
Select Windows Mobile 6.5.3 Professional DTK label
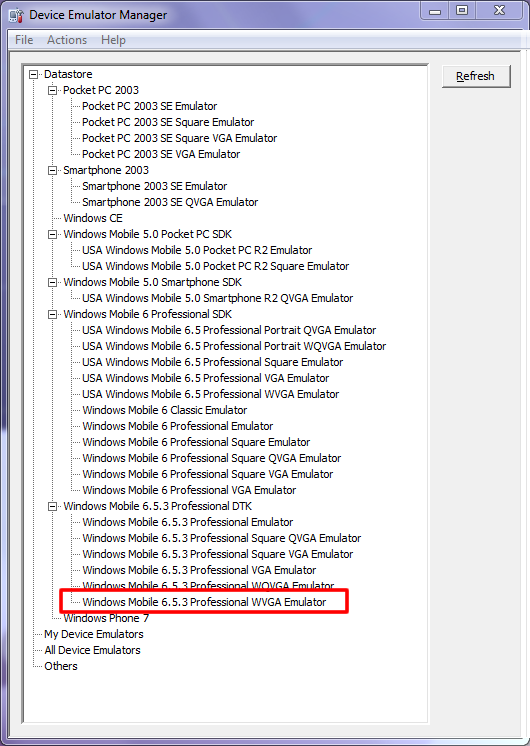pyautogui.click(x=157, y=506)
